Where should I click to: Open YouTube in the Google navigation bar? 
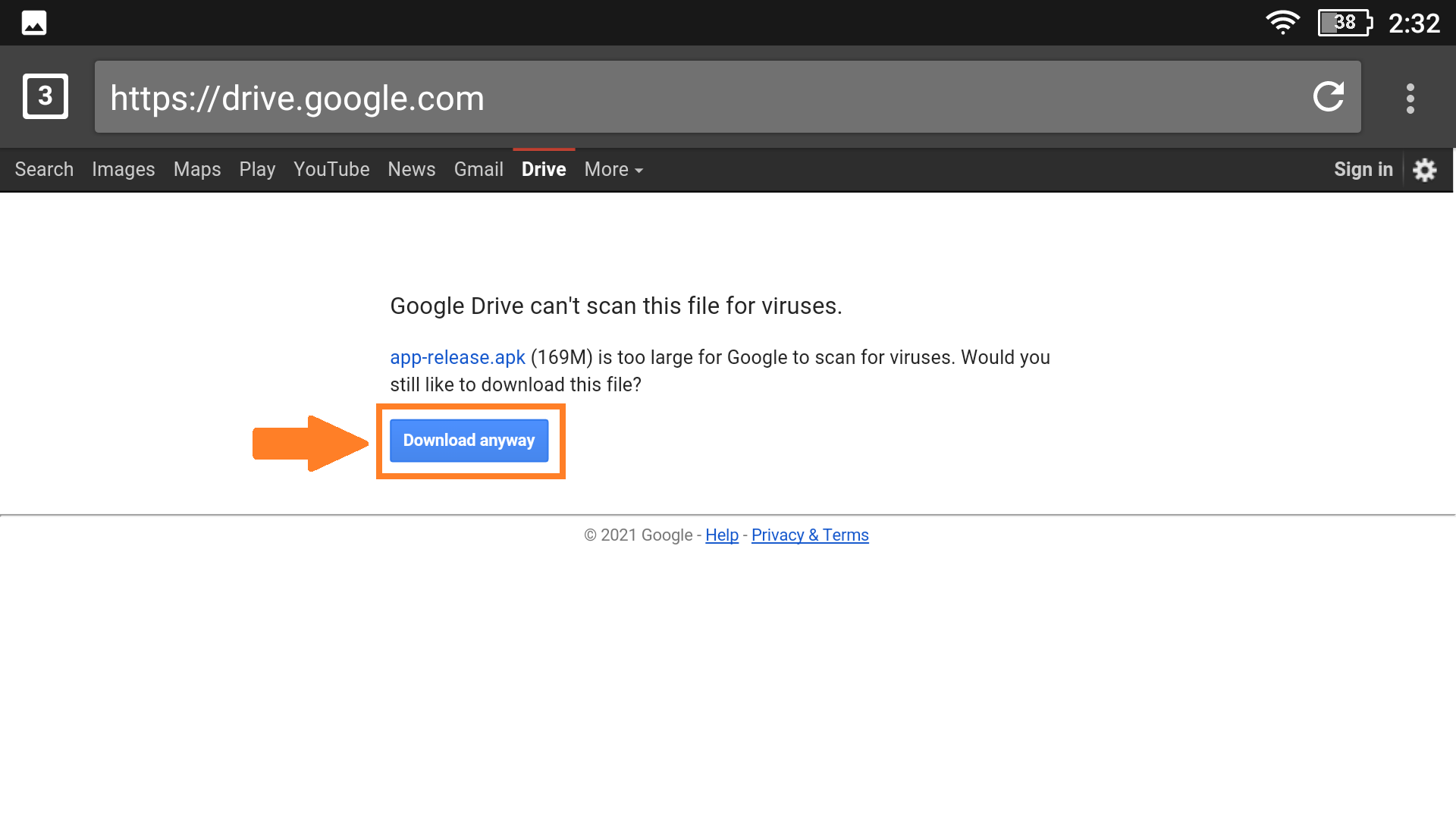pyautogui.click(x=331, y=169)
